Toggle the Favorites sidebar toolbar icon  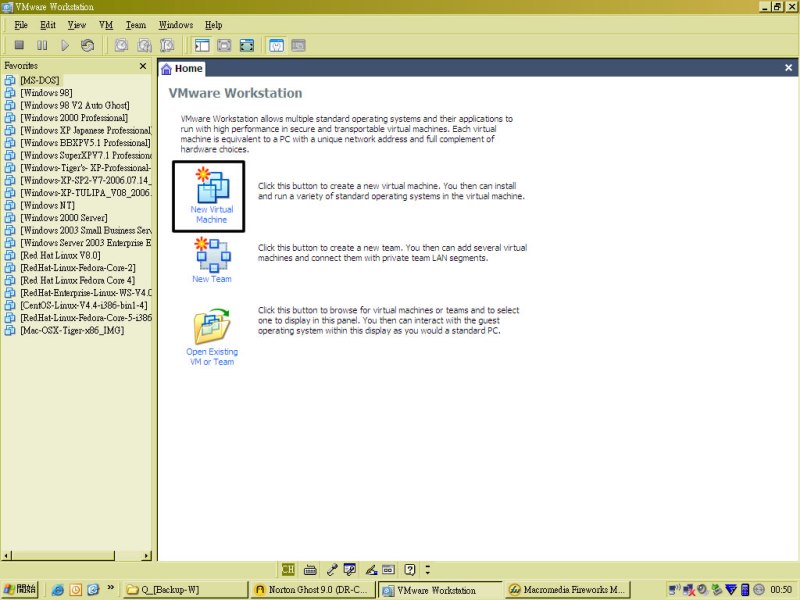[202, 45]
